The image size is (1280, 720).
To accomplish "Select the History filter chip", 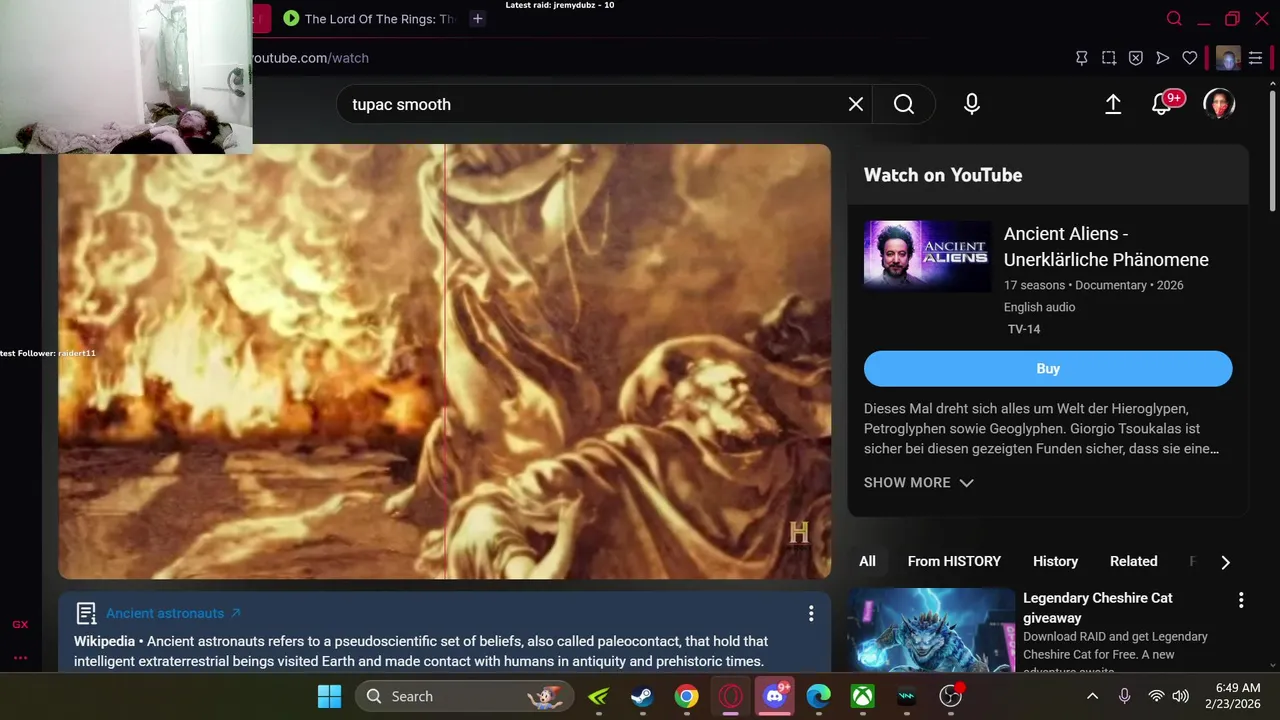I will point(1055,561).
